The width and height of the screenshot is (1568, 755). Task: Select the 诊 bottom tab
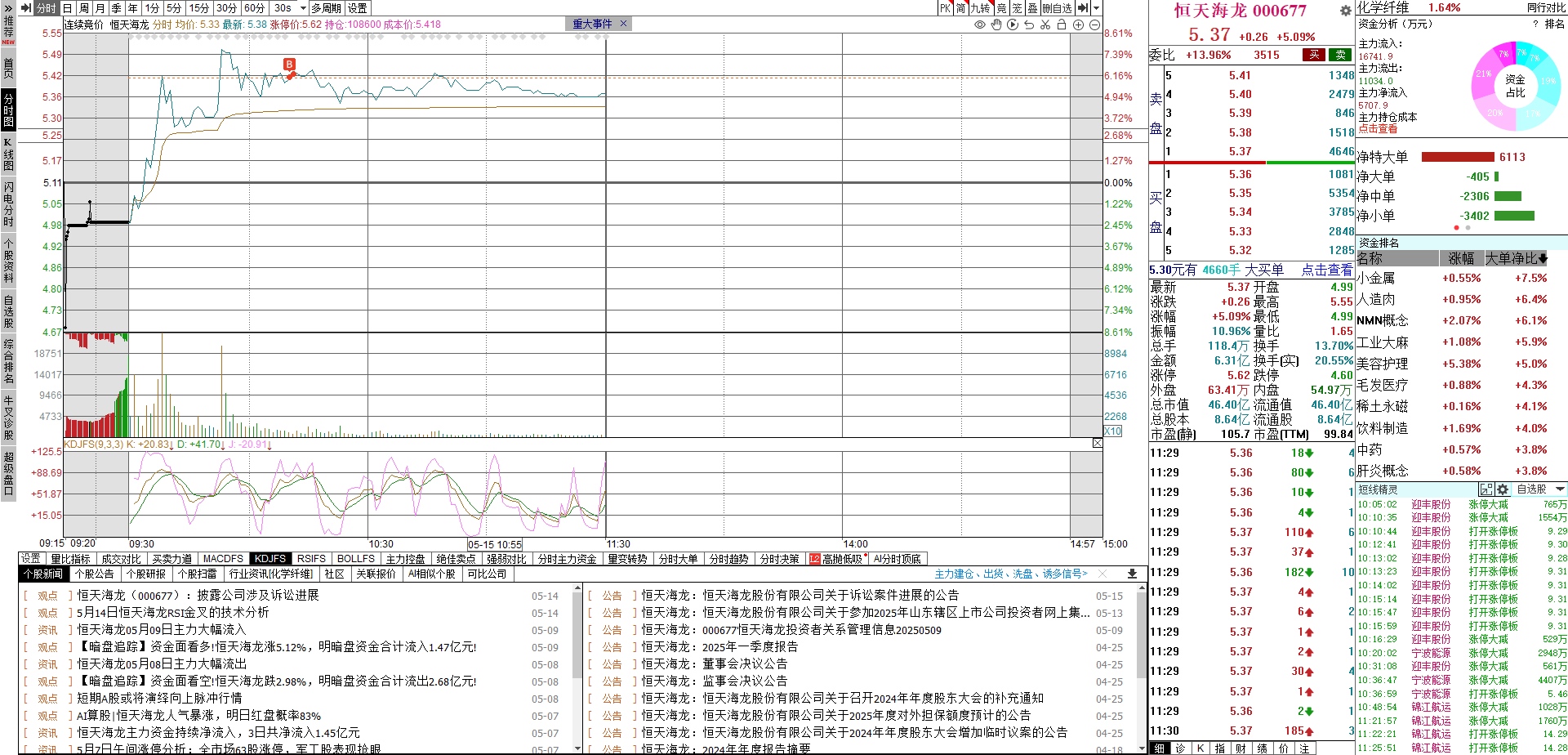click(x=1180, y=748)
